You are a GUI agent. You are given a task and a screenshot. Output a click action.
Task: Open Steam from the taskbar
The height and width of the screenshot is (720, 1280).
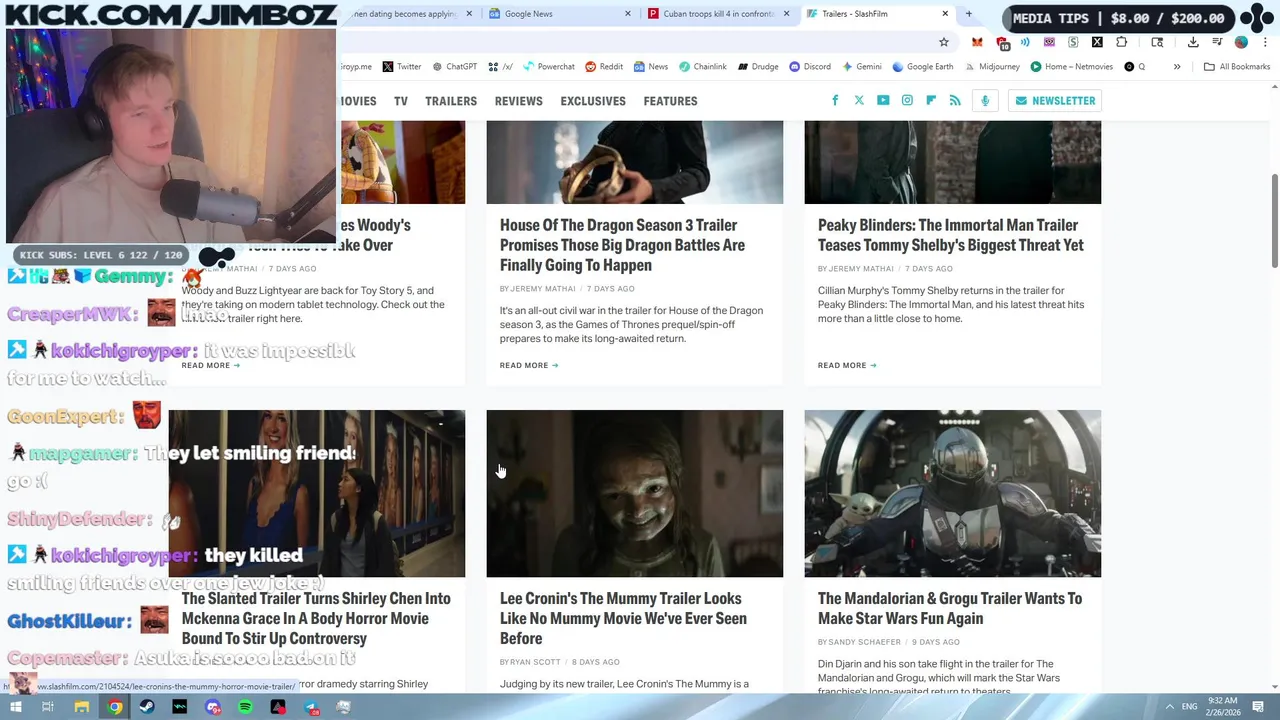(147, 707)
